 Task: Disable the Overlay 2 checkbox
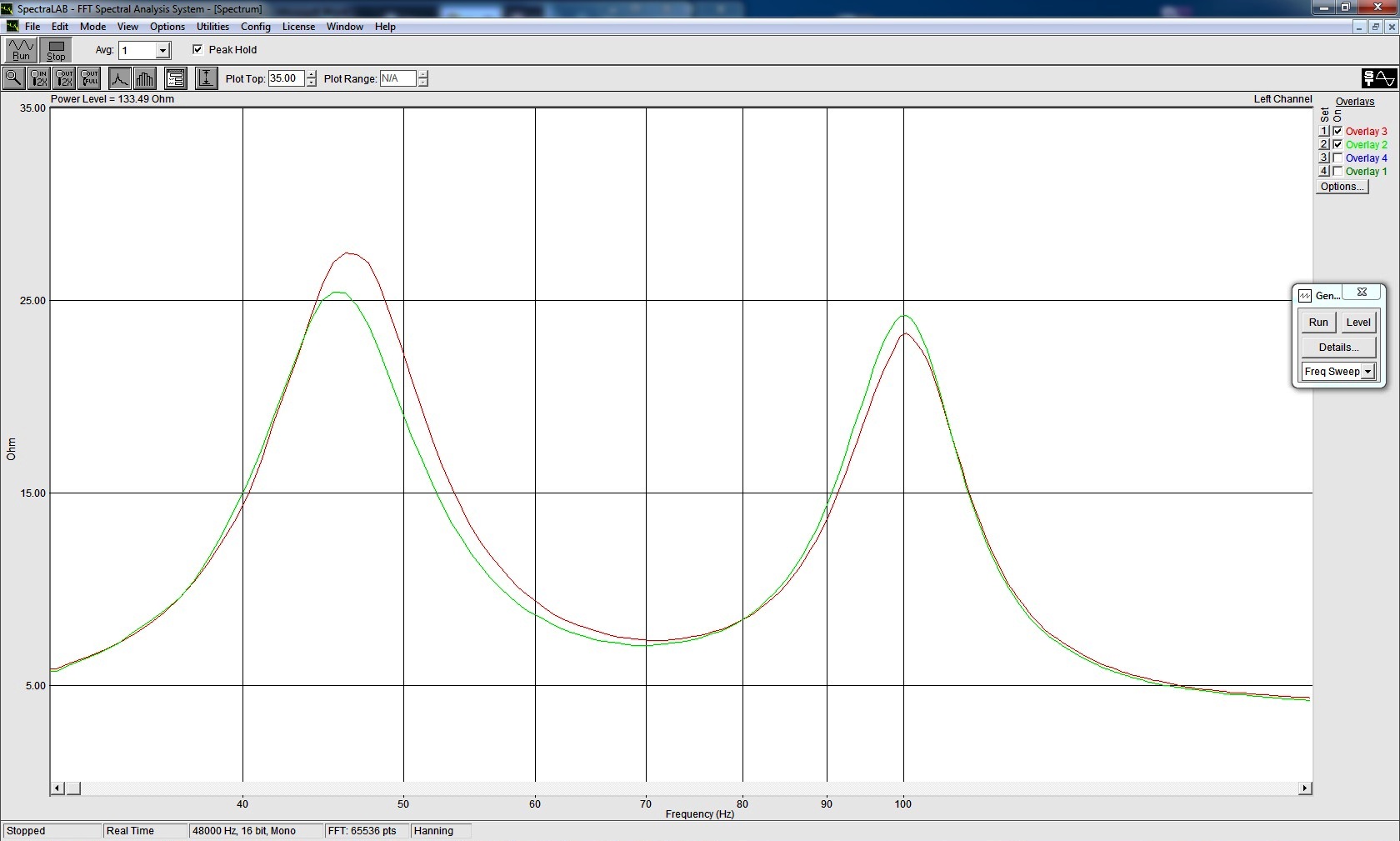click(1337, 144)
